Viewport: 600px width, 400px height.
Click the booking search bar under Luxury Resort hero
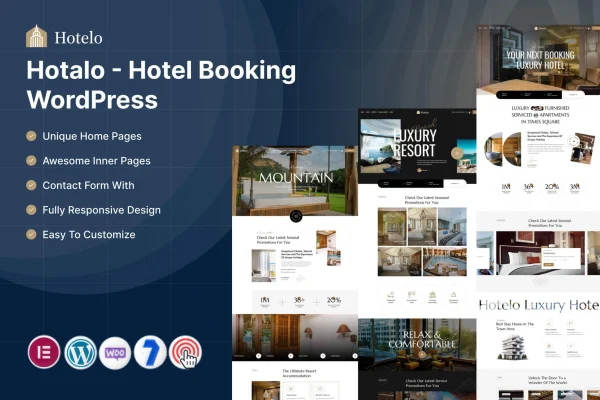pyautogui.click(x=422, y=183)
